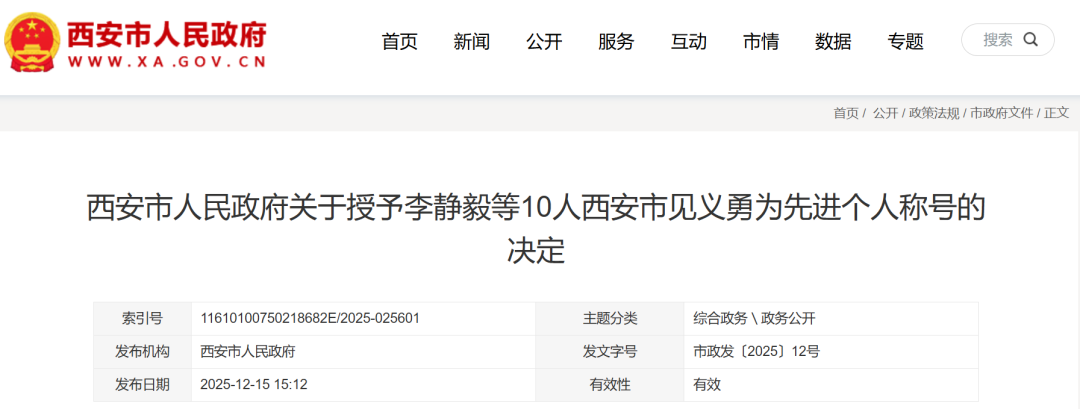Go to the 公开 navigation section
1080x409 pixels.
coord(544,42)
